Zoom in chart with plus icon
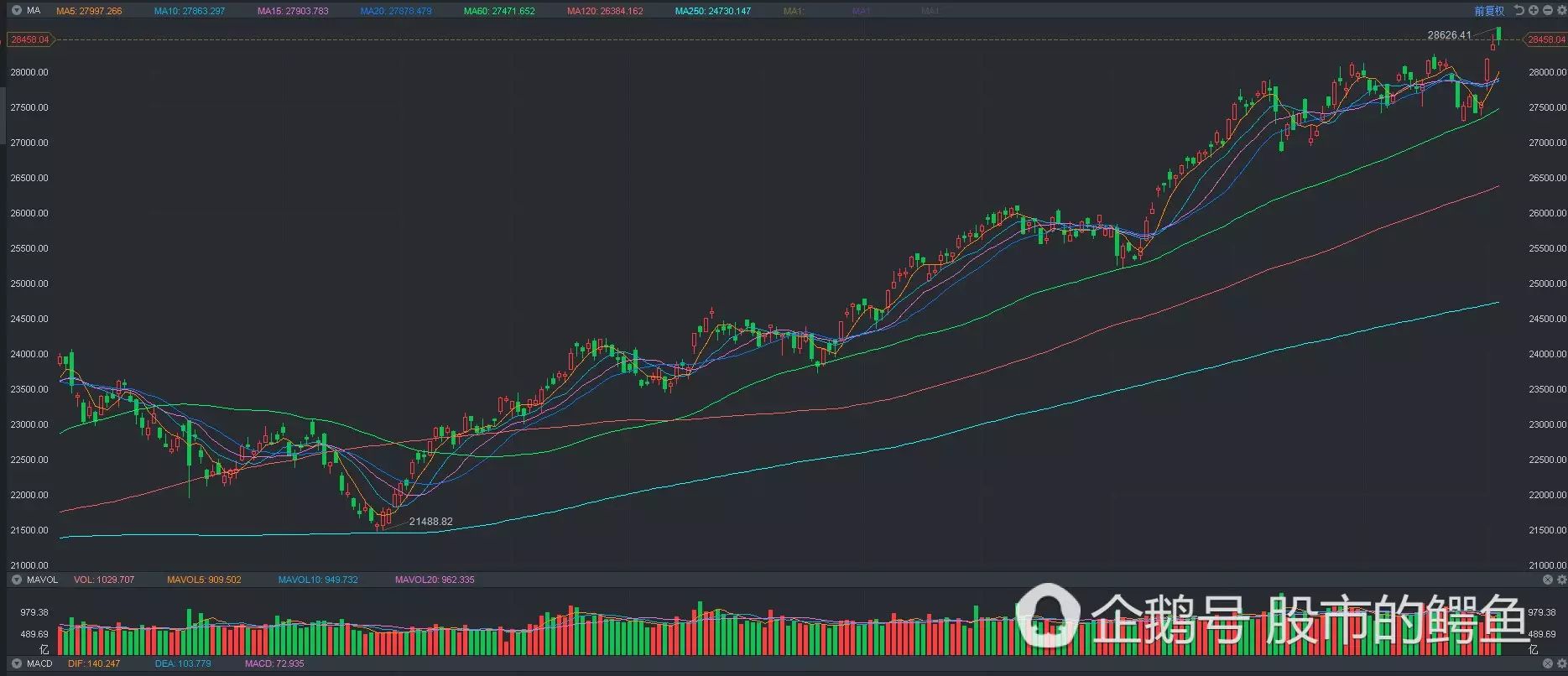 [x=1534, y=11]
